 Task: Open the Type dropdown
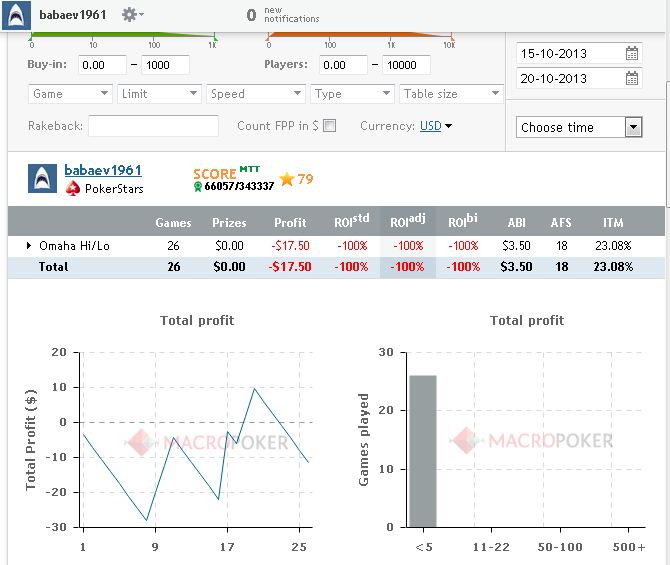click(x=352, y=94)
